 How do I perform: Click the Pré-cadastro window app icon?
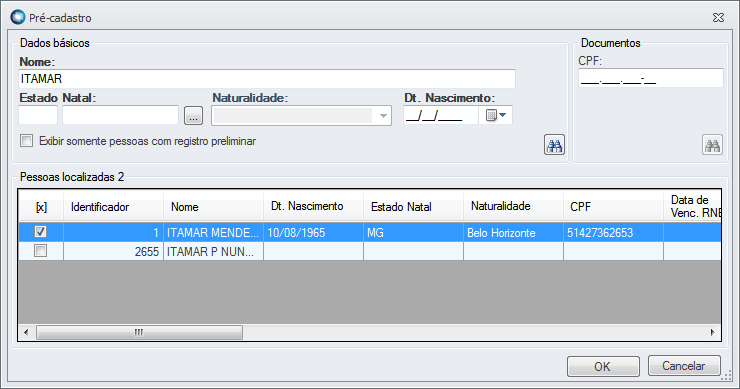(x=18, y=17)
